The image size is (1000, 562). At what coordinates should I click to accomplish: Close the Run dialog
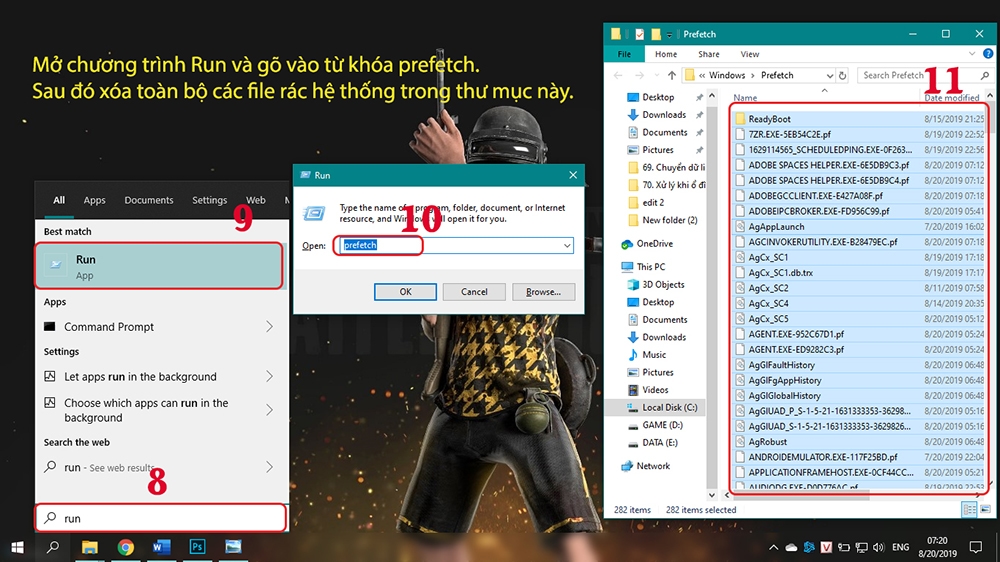pos(573,175)
